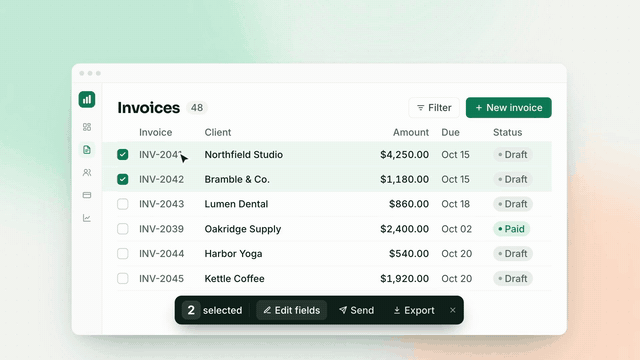Click the $860.00 amount

coord(409,204)
